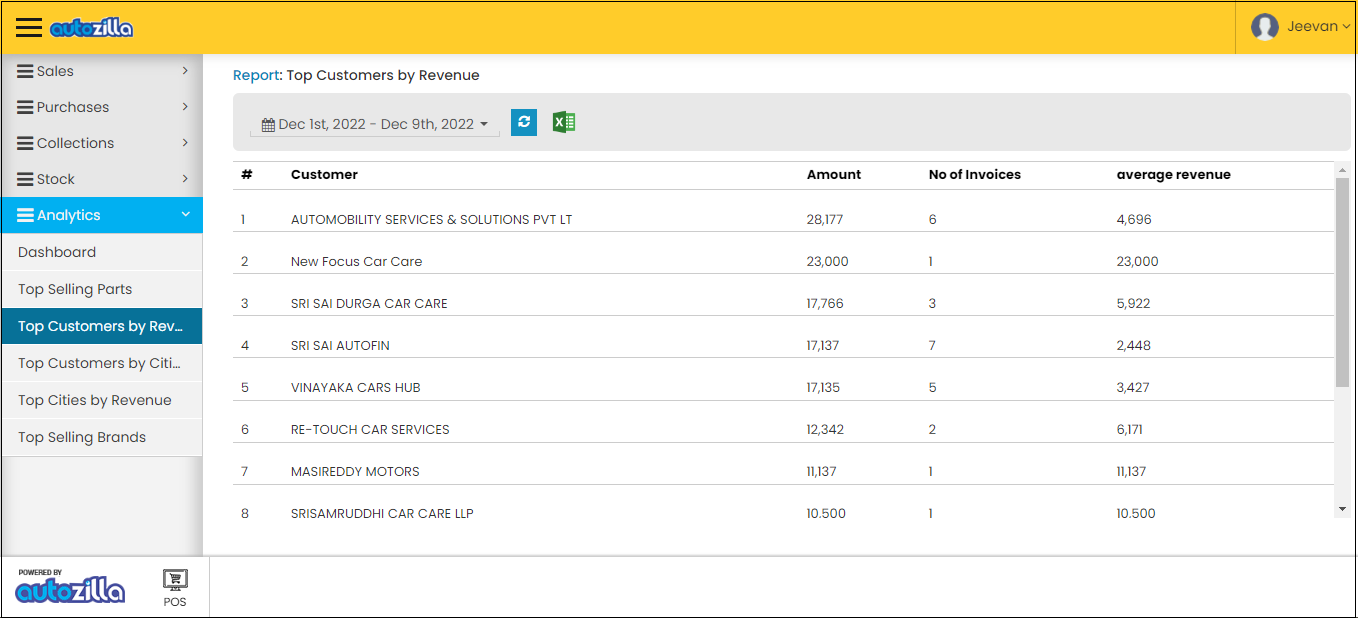Click average revenue value 4,696

[x=1134, y=219]
